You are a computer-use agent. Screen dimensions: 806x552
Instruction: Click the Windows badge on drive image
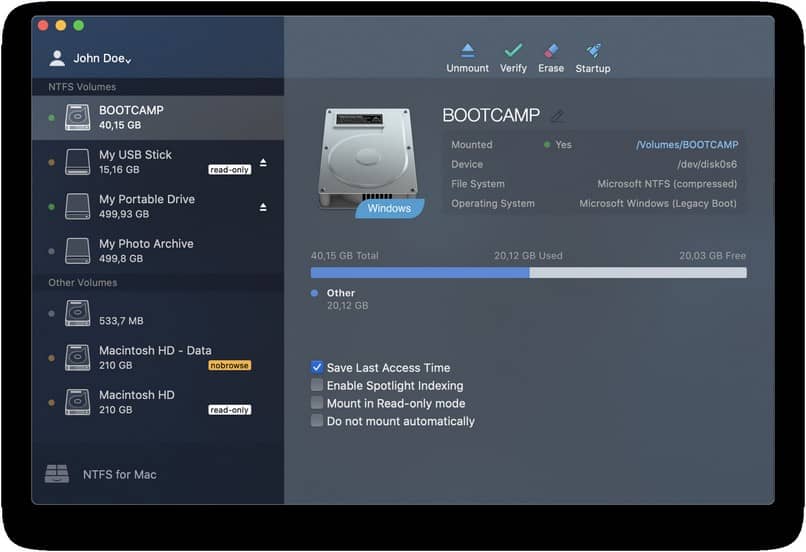(x=389, y=208)
